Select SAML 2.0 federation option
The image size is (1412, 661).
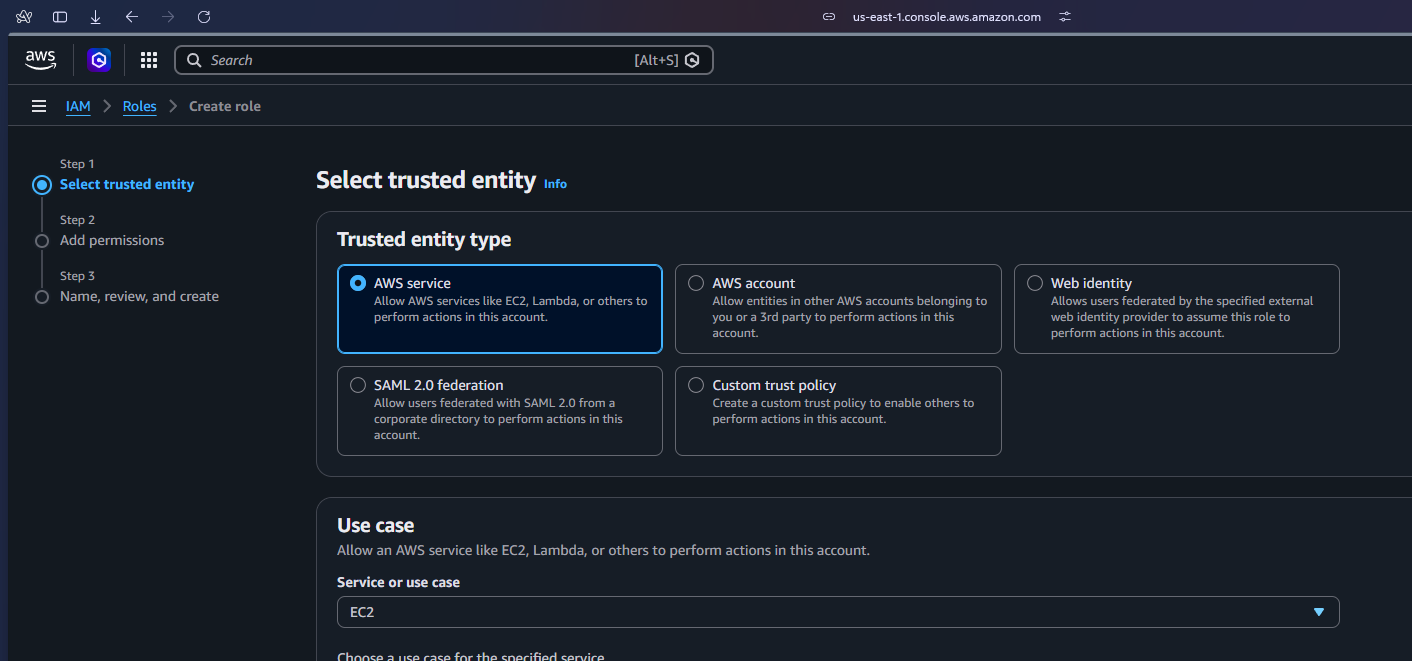pyautogui.click(x=358, y=385)
